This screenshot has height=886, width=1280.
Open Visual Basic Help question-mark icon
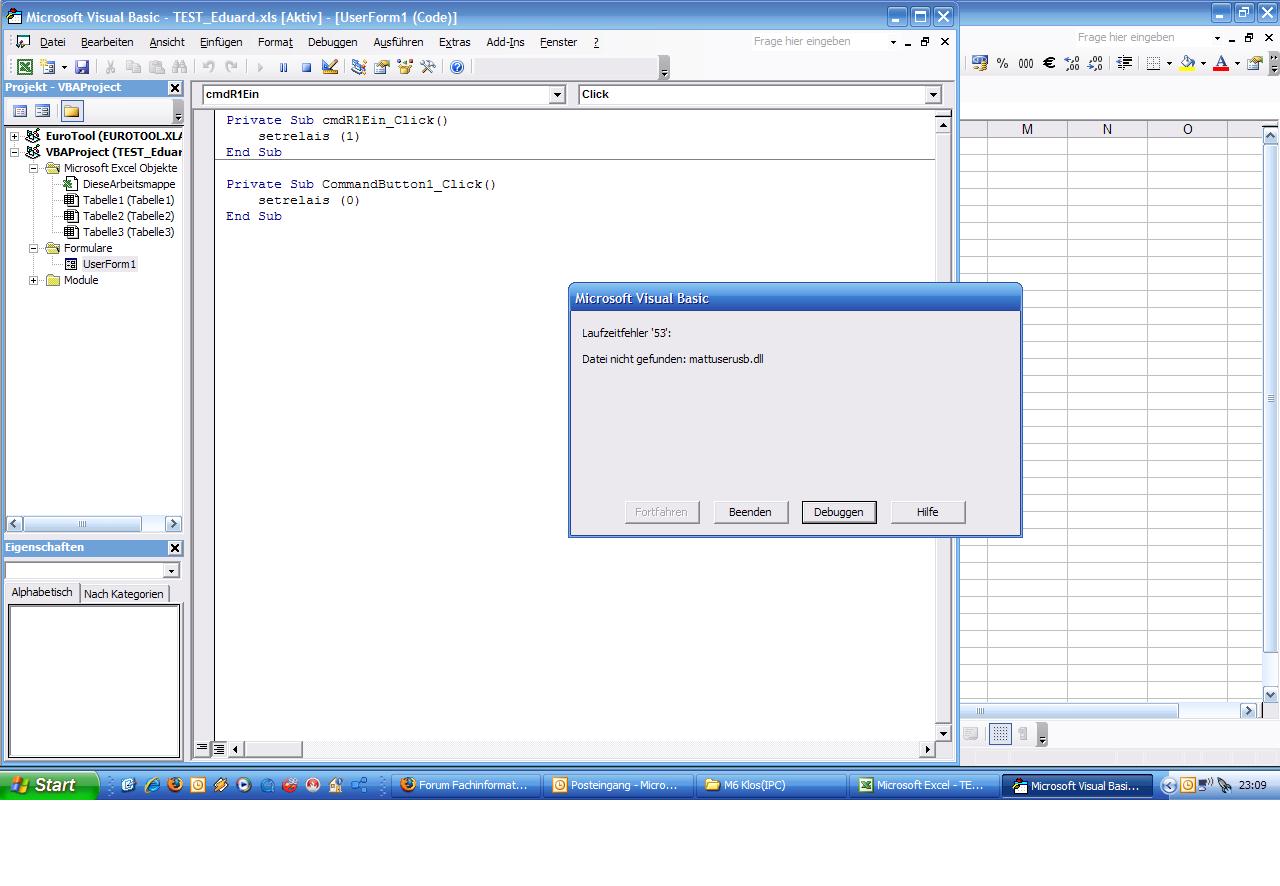pyautogui.click(x=457, y=67)
